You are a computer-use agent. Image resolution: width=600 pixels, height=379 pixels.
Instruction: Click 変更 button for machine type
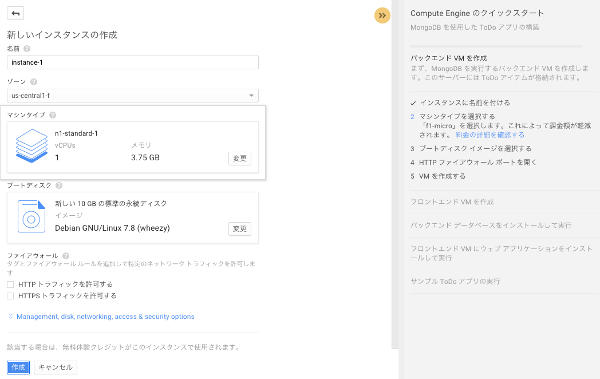(x=240, y=158)
